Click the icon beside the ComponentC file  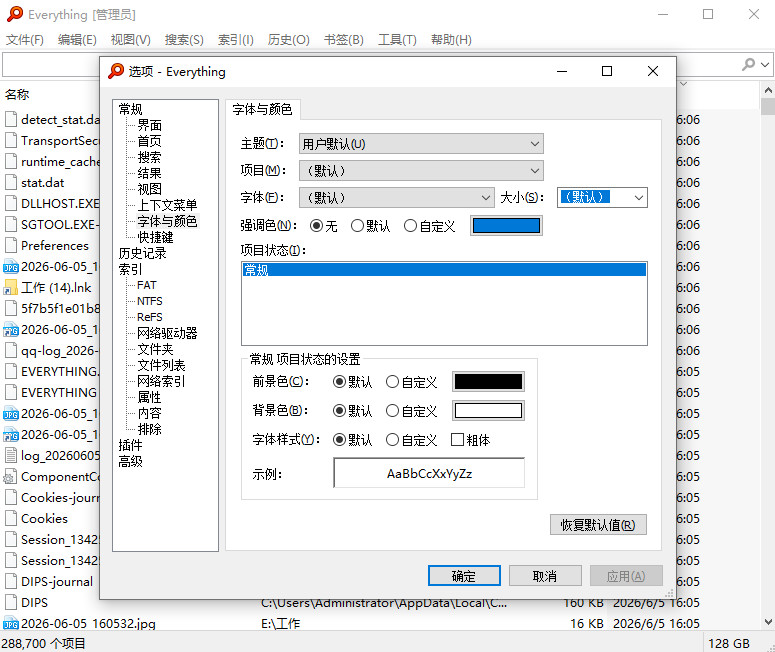(10, 477)
